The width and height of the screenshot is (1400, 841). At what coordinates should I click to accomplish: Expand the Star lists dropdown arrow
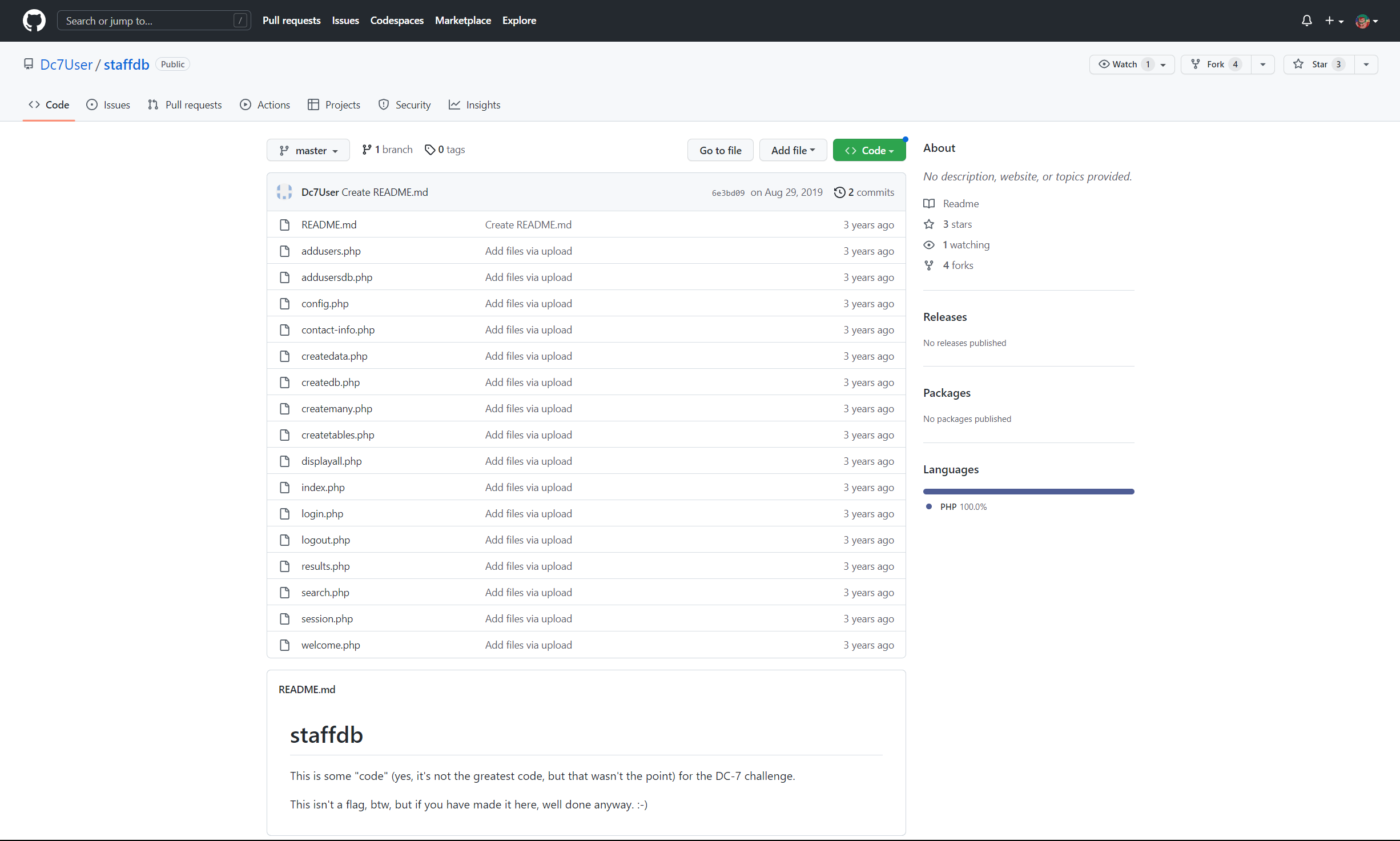tap(1366, 64)
